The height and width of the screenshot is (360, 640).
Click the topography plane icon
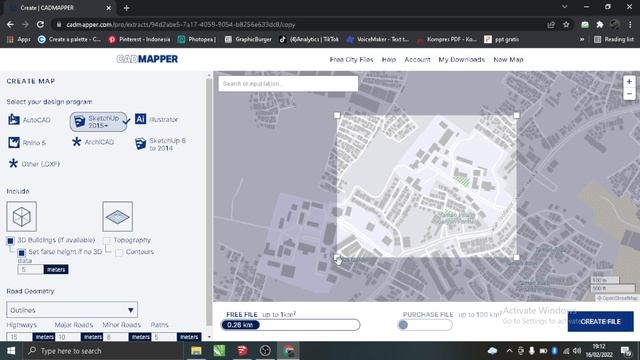118,216
